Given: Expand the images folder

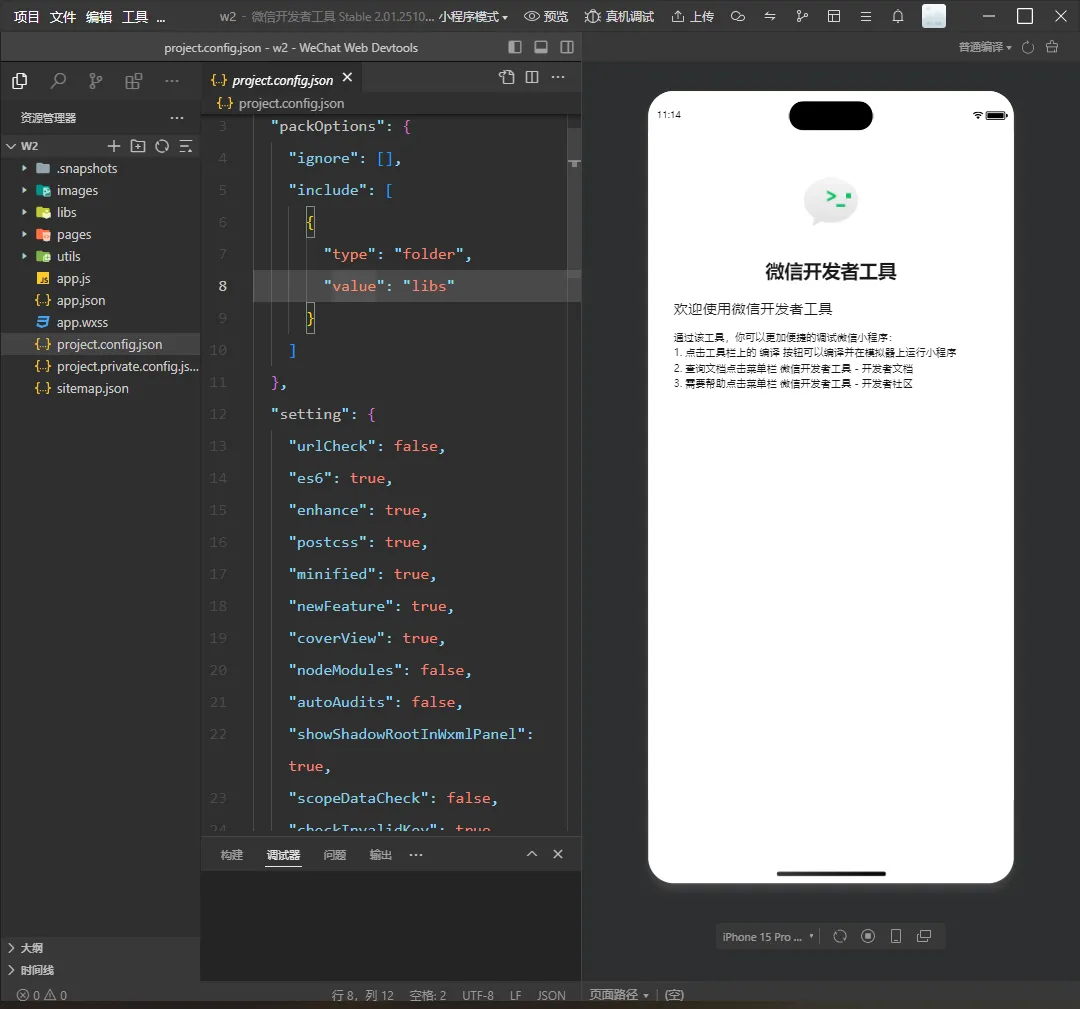Looking at the screenshot, I should point(25,190).
